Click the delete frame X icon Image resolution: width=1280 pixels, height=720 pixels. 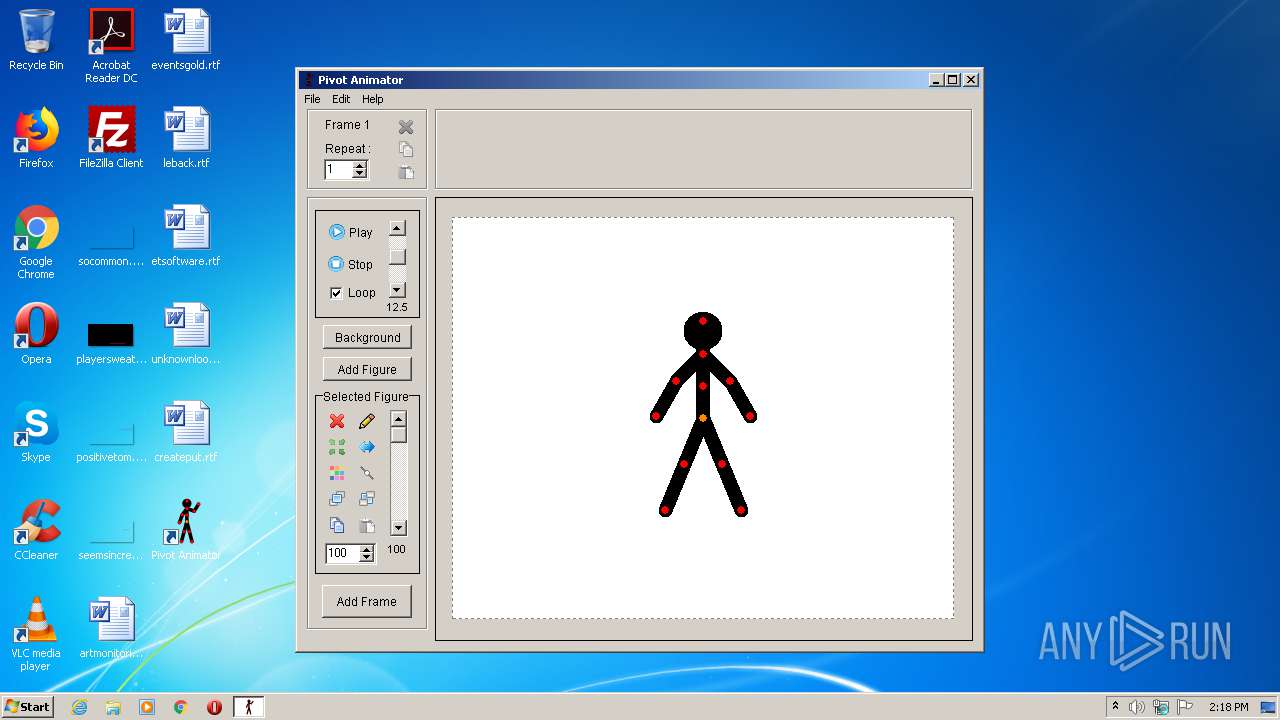(406, 127)
